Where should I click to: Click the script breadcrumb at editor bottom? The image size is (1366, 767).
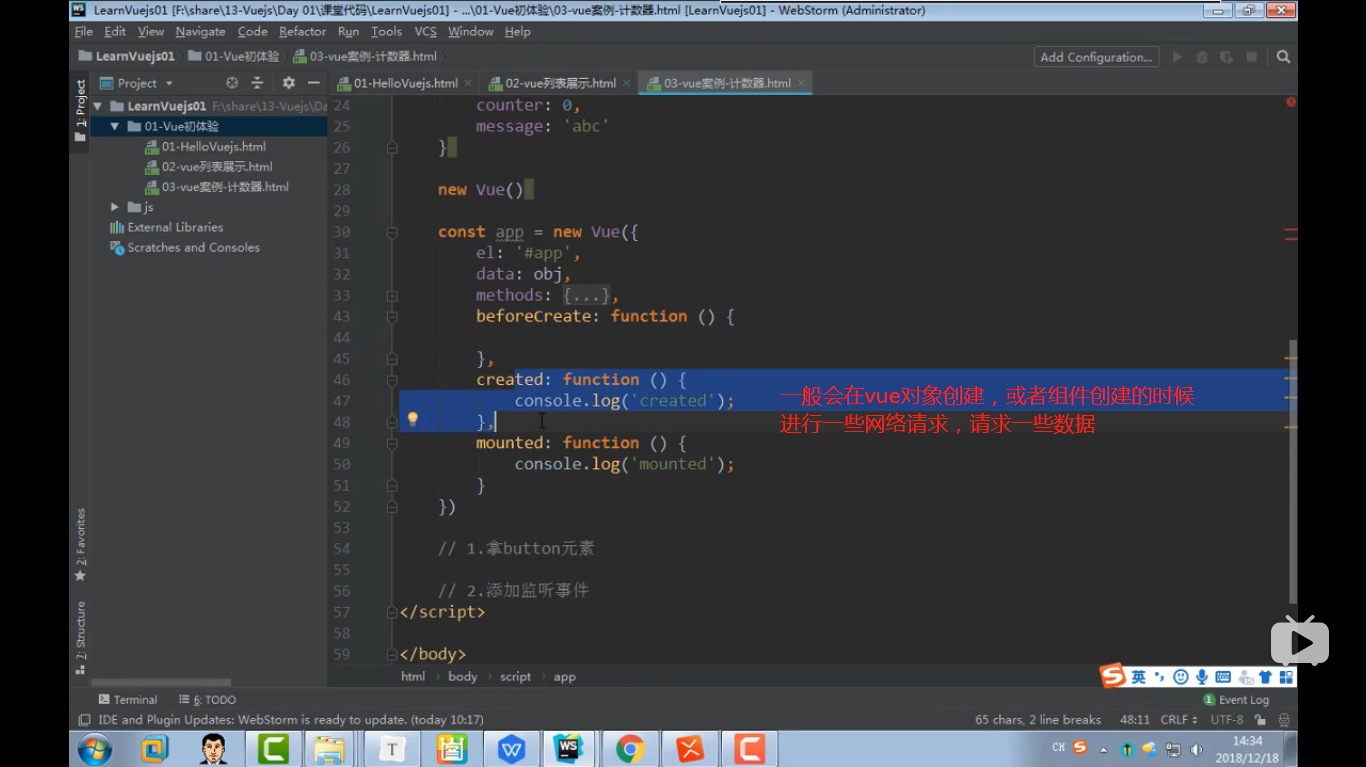[515, 677]
